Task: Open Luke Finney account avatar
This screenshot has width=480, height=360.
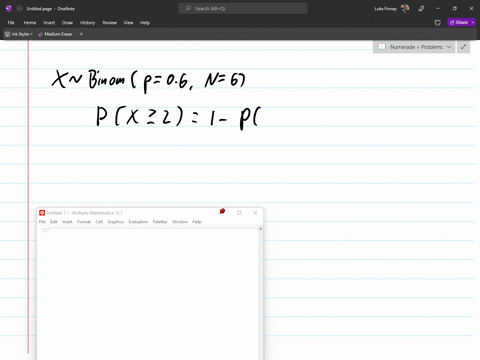Action: [405, 9]
